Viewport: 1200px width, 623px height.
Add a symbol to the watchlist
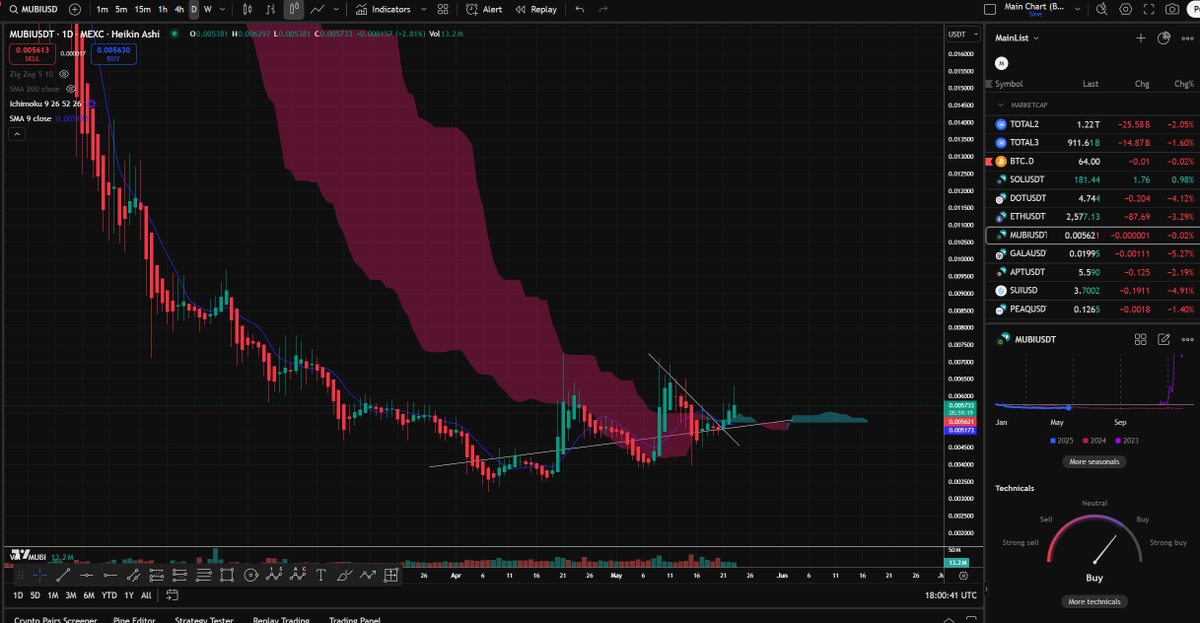(x=1141, y=38)
